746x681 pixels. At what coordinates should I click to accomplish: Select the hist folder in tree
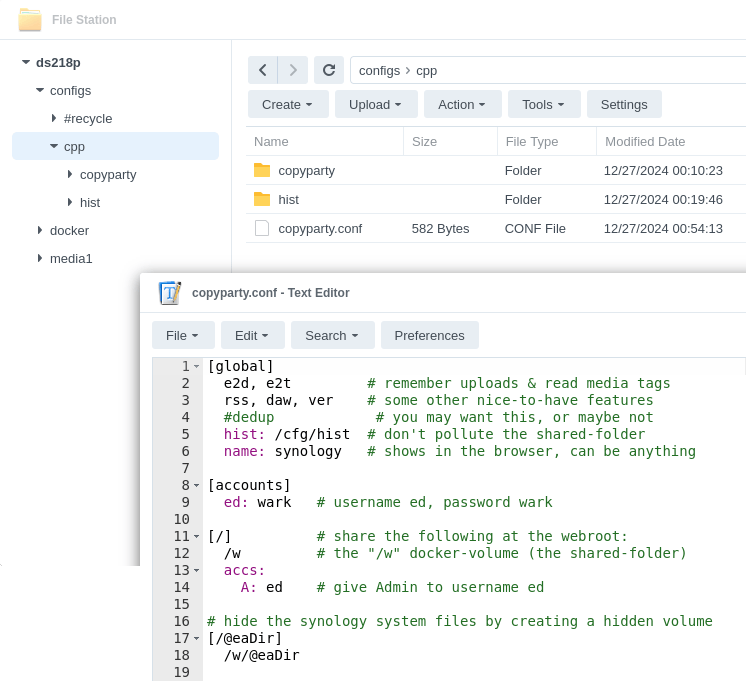pyautogui.click(x=90, y=203)
